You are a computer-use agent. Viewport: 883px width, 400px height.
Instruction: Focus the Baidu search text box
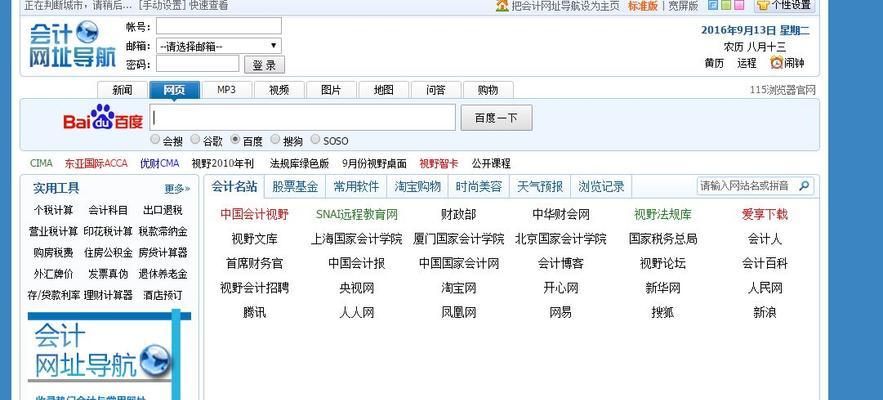pyautogui.click(x=302, y=118)
